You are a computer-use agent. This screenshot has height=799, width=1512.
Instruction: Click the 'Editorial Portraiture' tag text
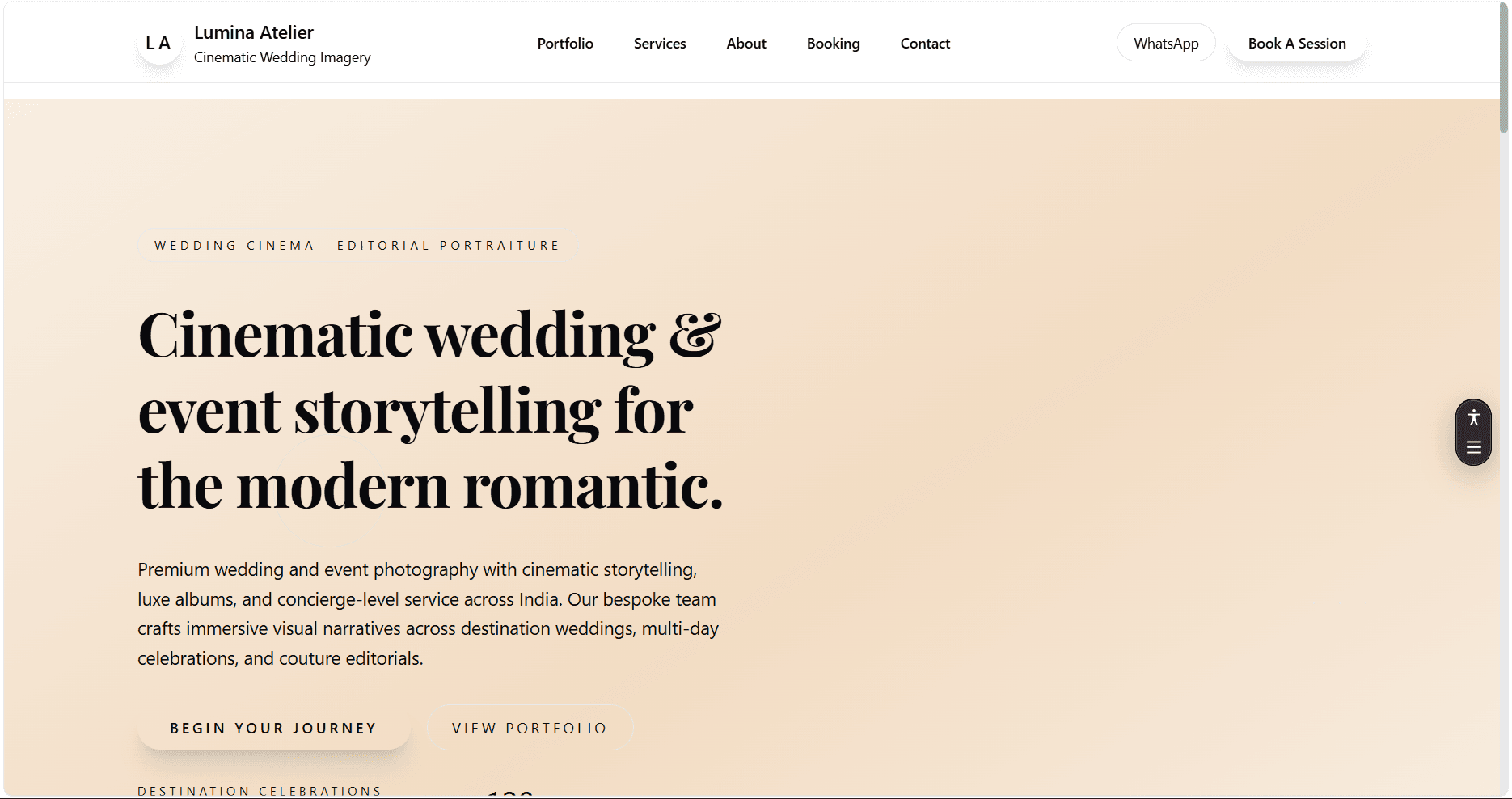click(448, 246)
